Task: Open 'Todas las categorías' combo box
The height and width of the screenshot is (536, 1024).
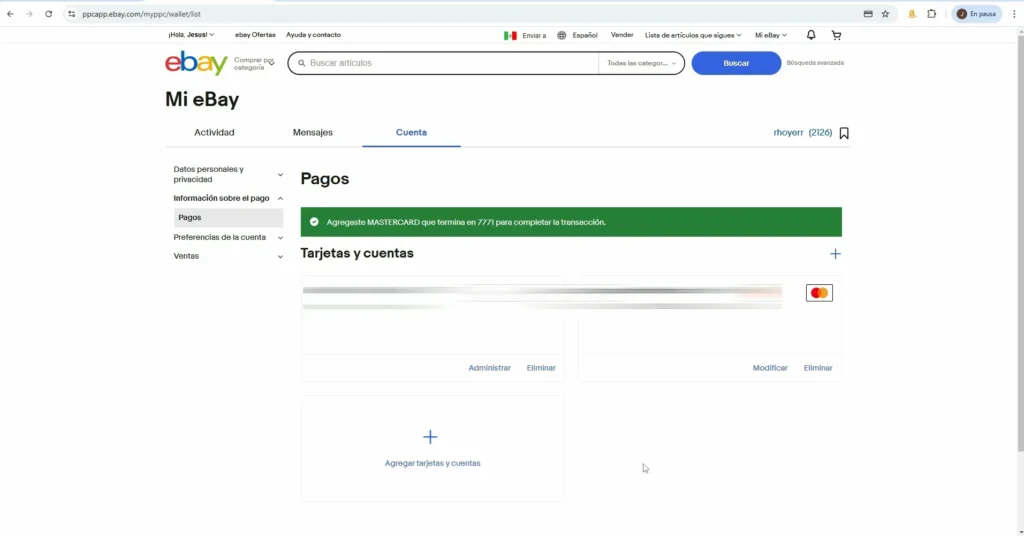Action: pos(641,63)
